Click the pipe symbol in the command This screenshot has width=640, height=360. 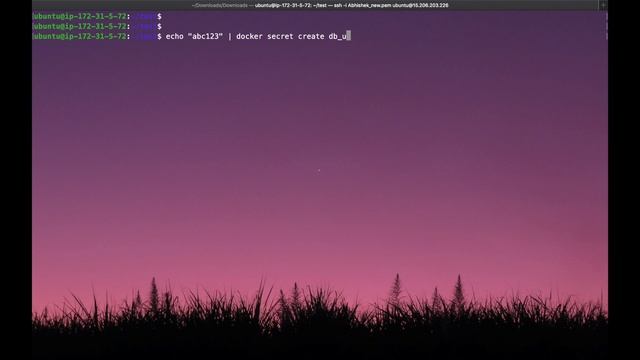(230, 36)
